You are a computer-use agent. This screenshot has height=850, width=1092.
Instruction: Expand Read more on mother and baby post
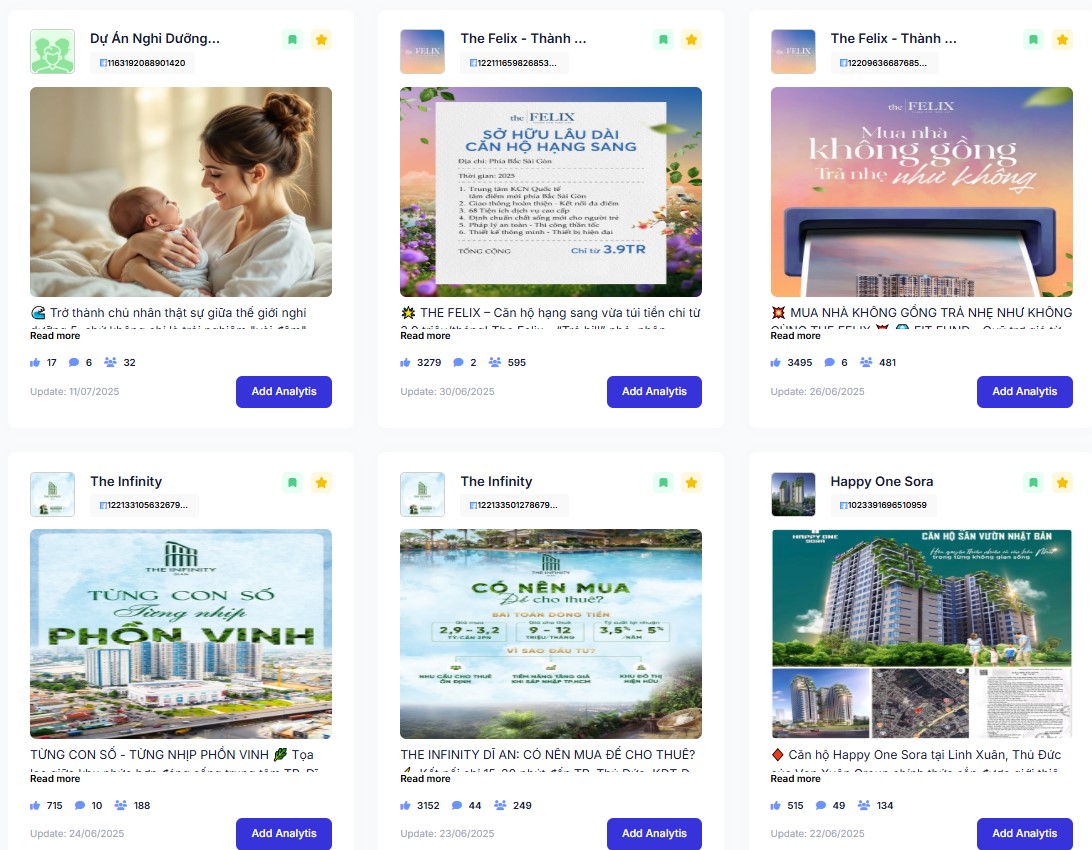55,336
